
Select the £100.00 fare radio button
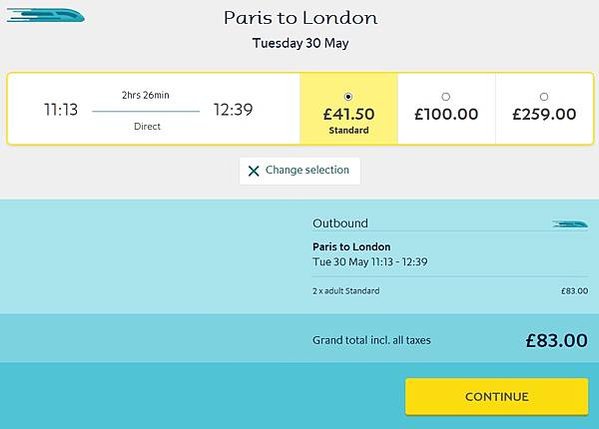pos(446,97)
